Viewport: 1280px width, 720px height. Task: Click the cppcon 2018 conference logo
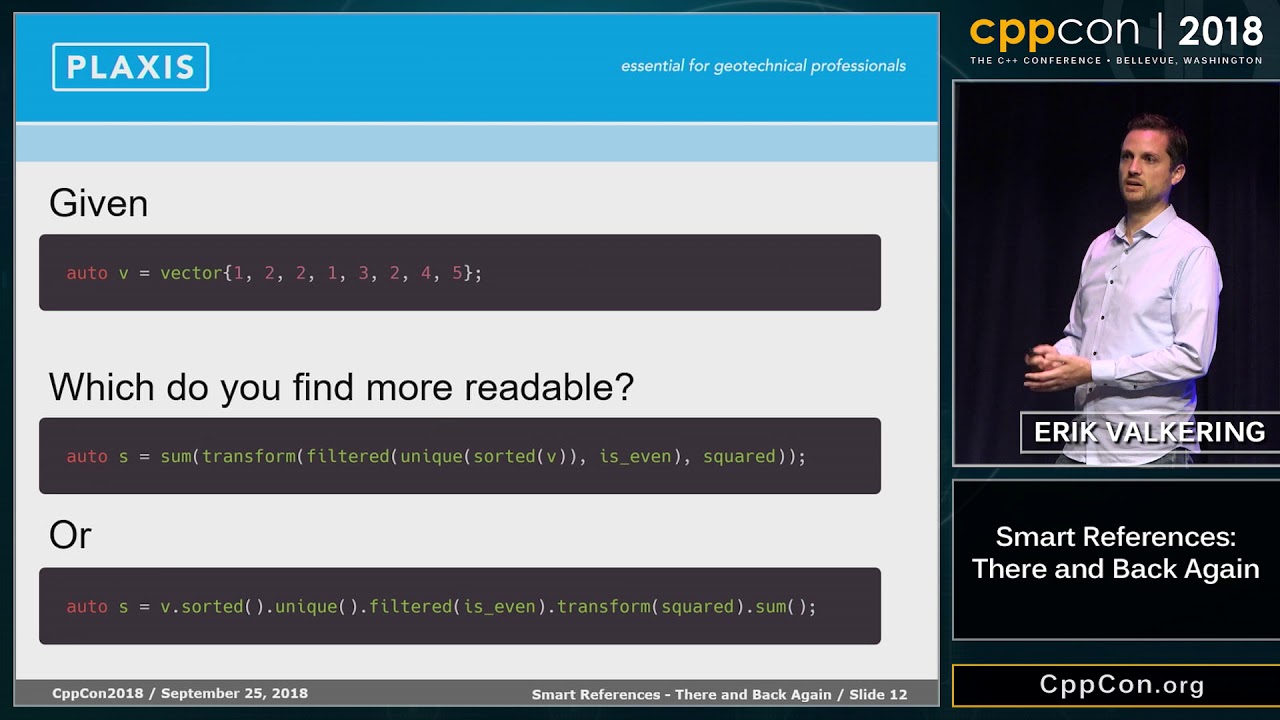coord(1116,33)
